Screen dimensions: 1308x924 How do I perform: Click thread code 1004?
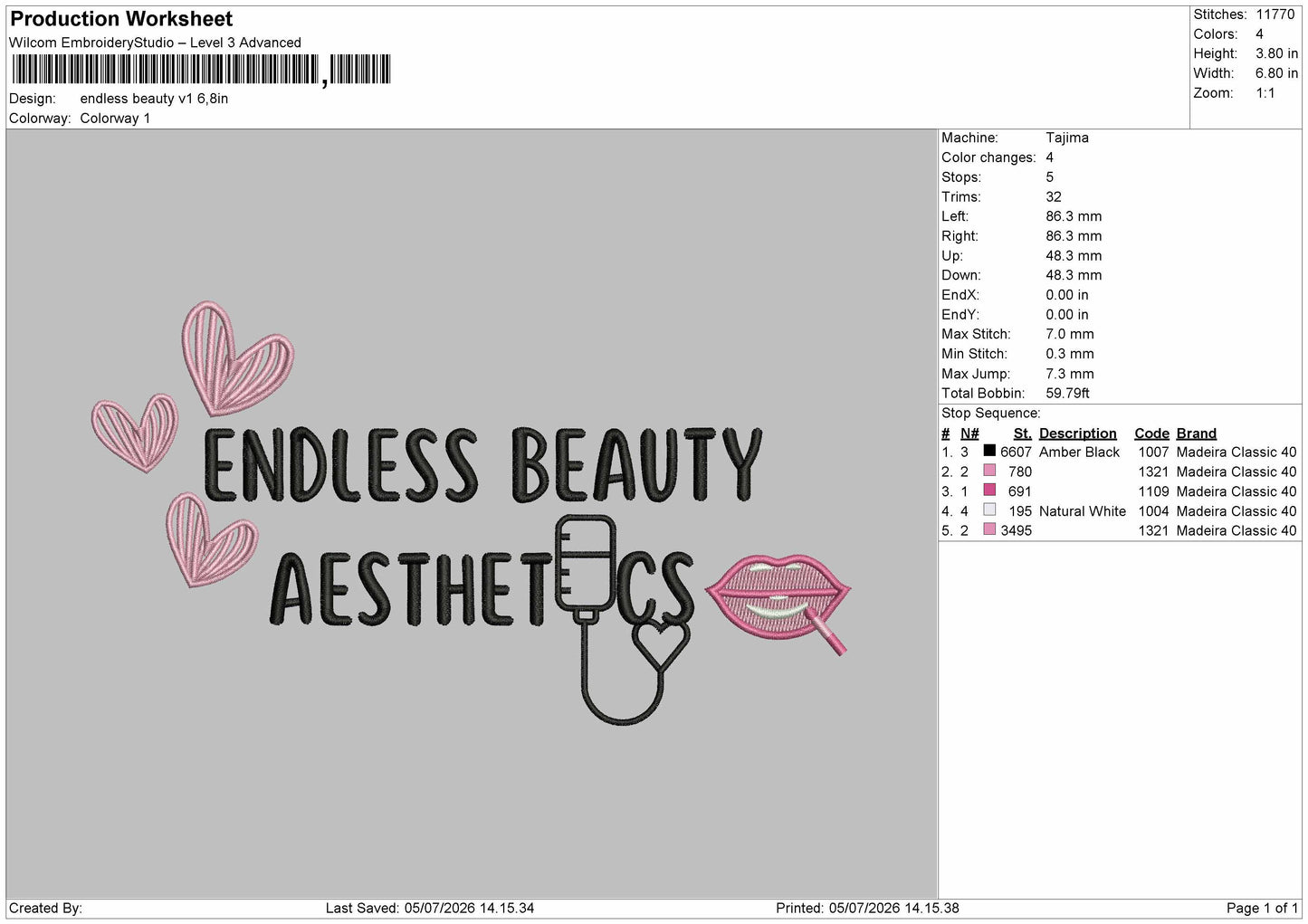[1153, 511]
